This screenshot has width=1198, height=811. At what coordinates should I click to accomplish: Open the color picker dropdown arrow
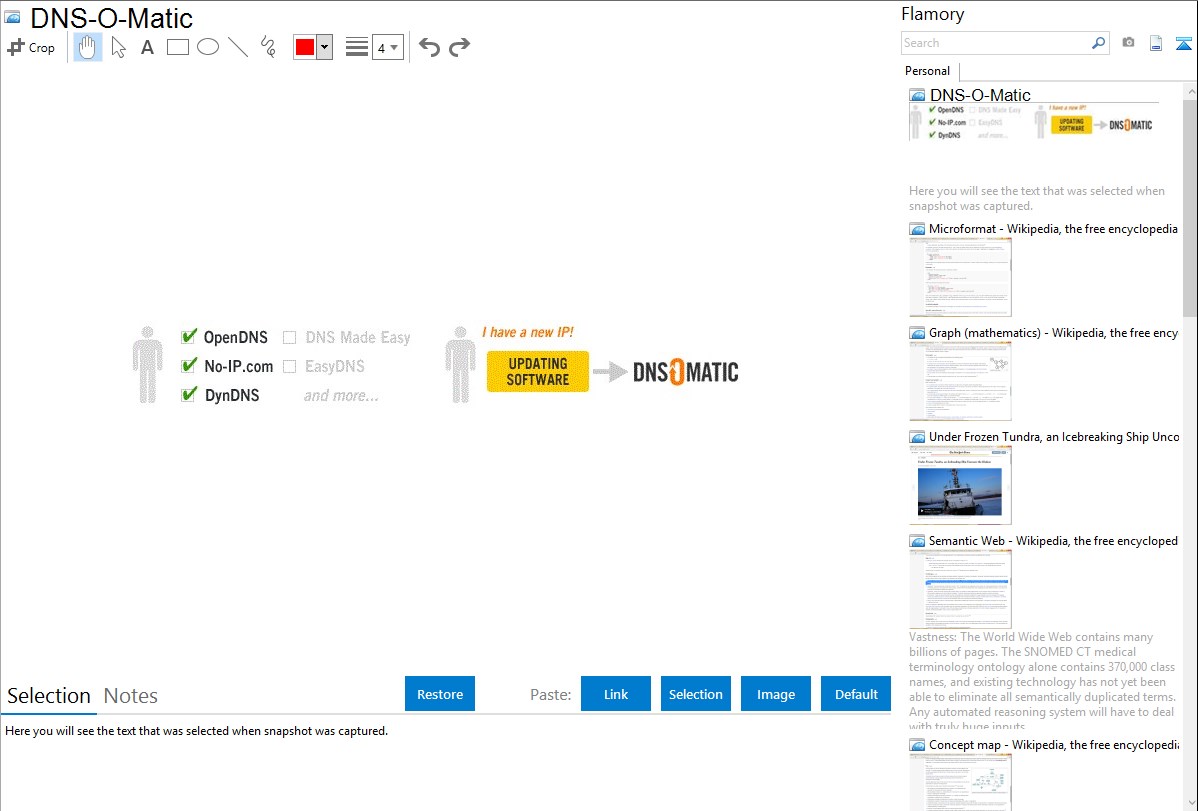click(325, 47)
